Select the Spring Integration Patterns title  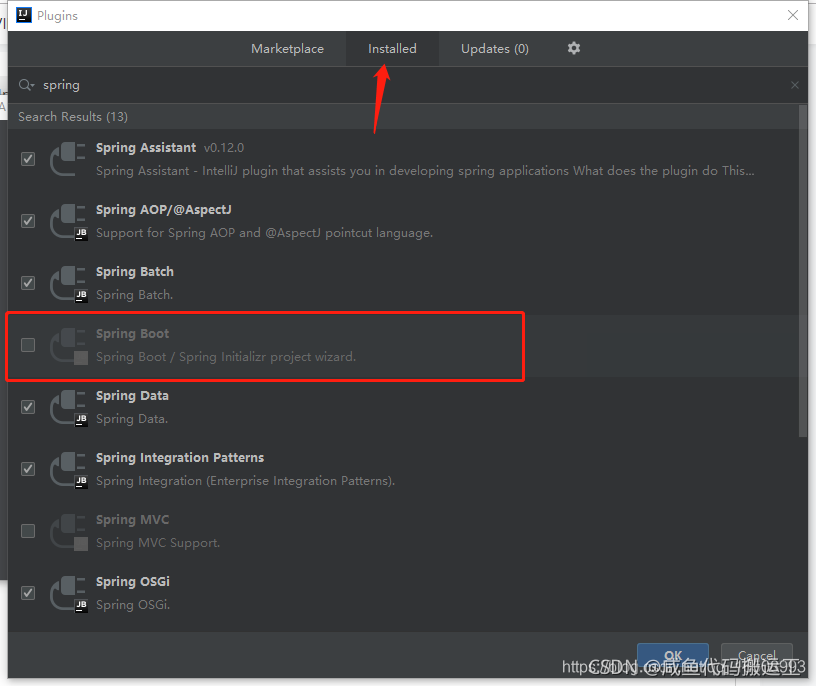click(x=180, y=458)
